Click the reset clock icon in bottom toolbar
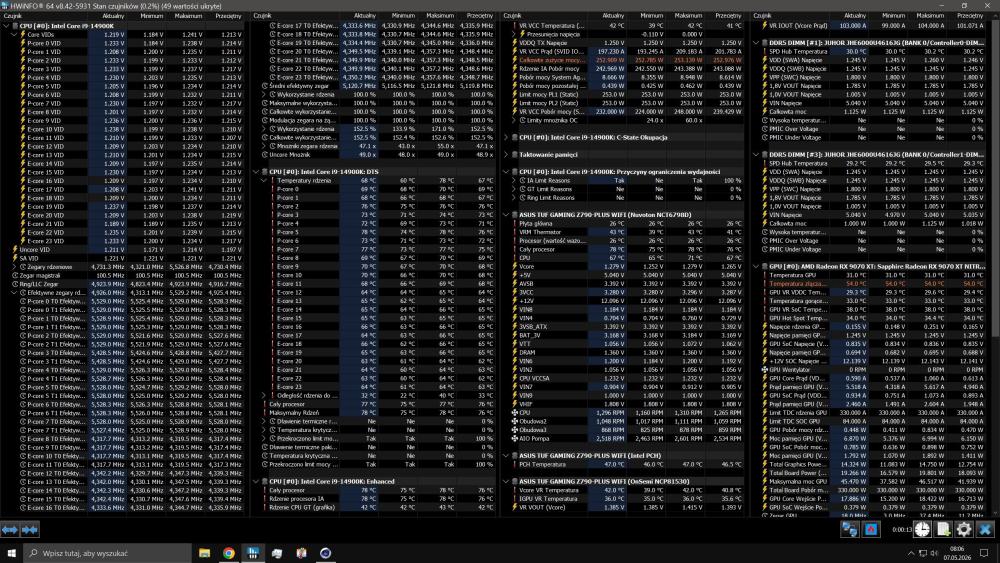The image size is (1000, 563). pos(922,529)
